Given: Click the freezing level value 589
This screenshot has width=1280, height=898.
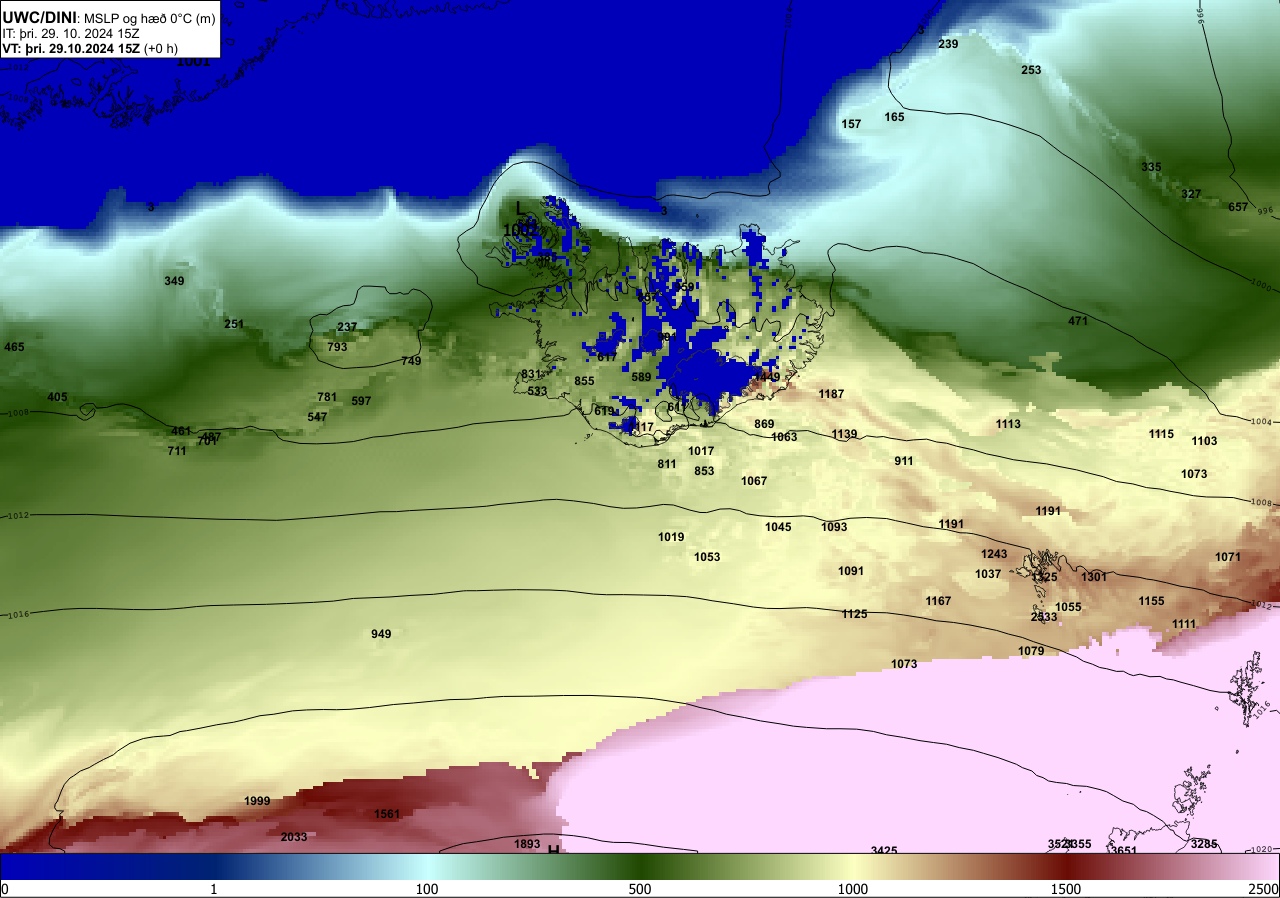Looking at the screenshot, I should pyautogui.click(x=641, y=377).
